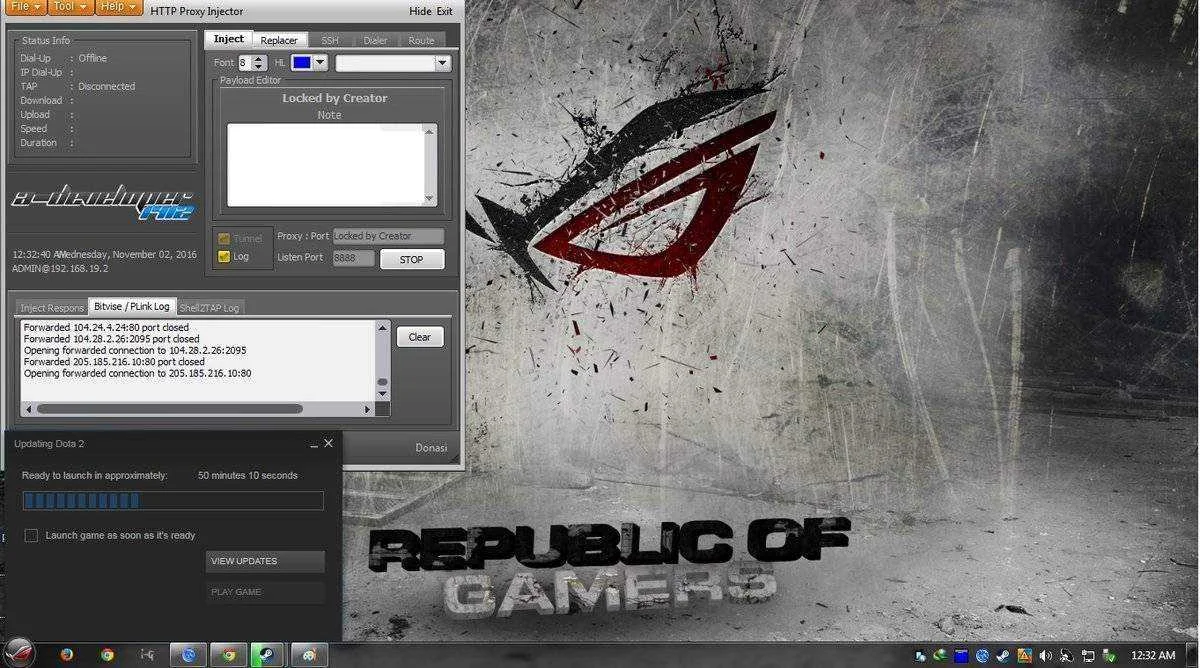The image size is (1200, 668).
Task: Click the blue HL highlight color swatch
Action: tap(301, 63)
